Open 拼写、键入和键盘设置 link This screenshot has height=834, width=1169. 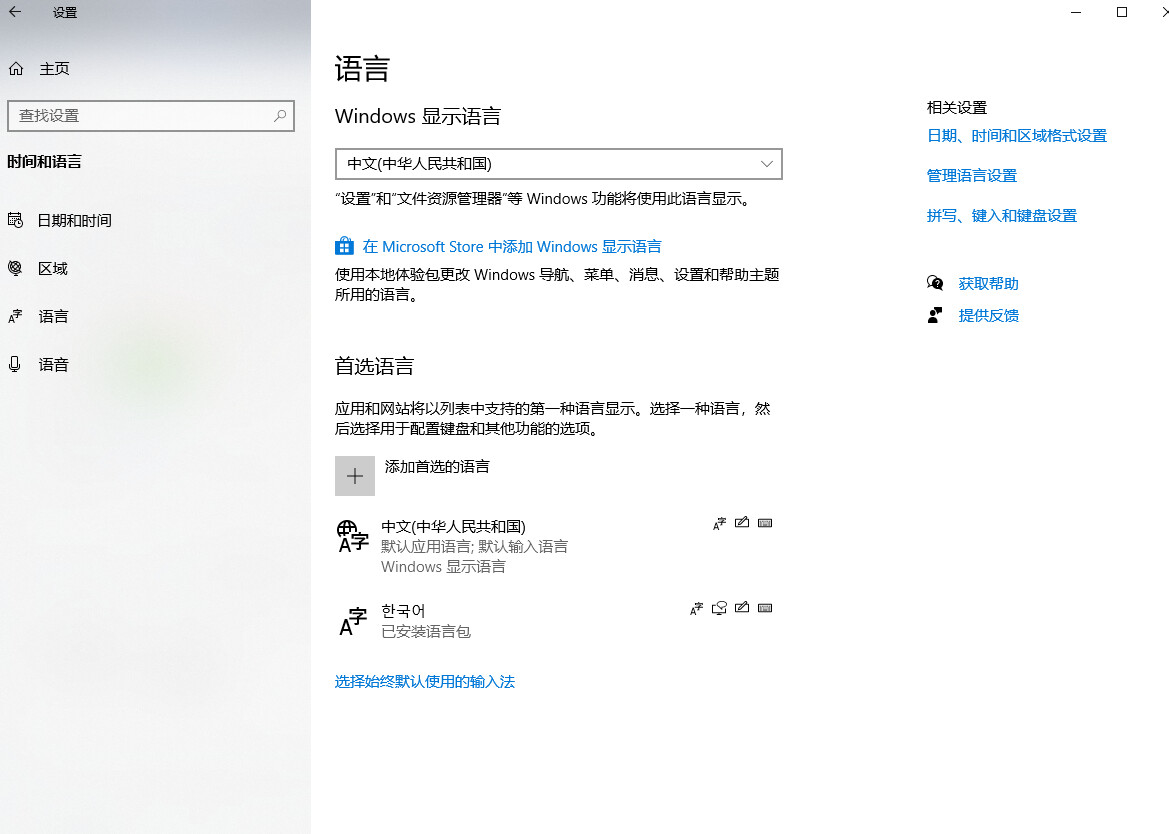point(1001,216)
